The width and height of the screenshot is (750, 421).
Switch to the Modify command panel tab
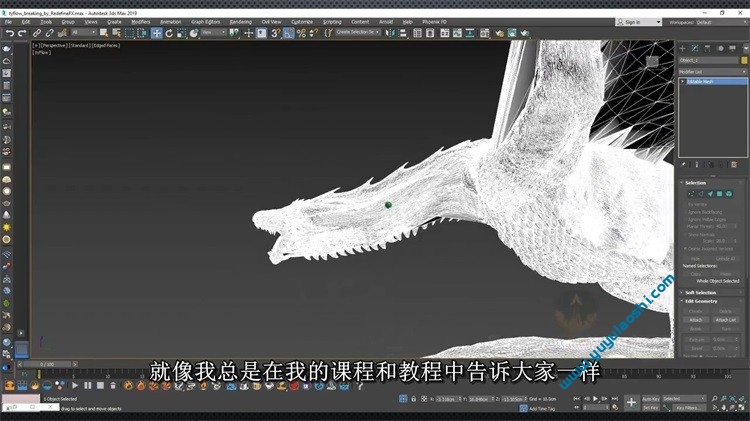(x=695, y=48)
